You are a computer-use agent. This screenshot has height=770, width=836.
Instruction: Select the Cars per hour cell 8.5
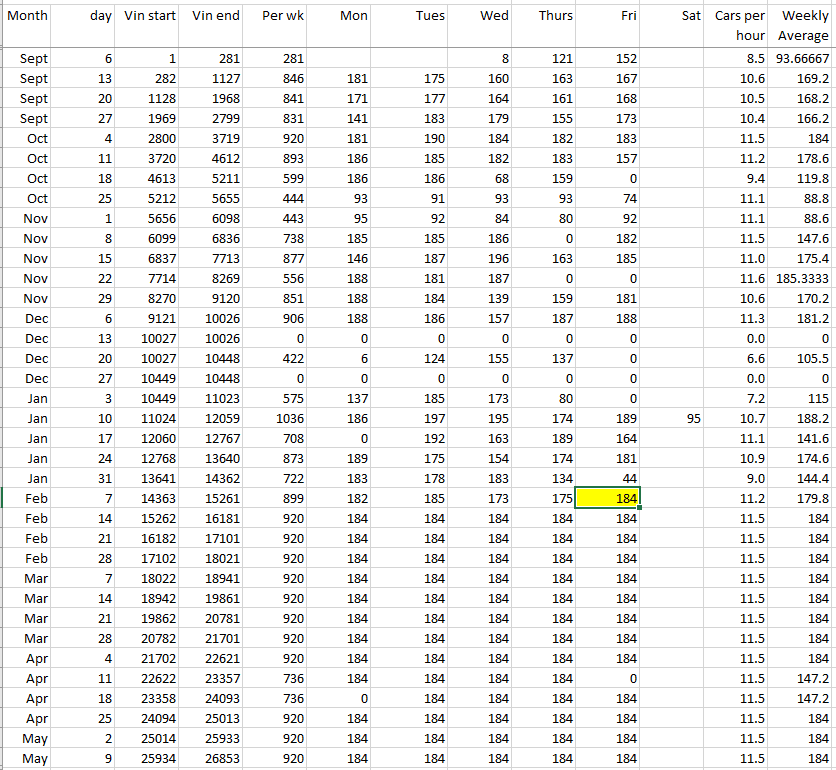pyautogui.click(x=739, y=59)
